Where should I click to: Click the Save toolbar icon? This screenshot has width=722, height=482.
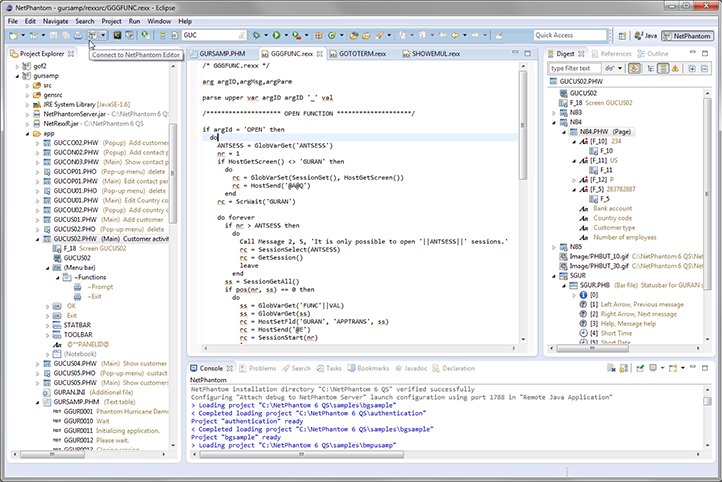point(53,35)
